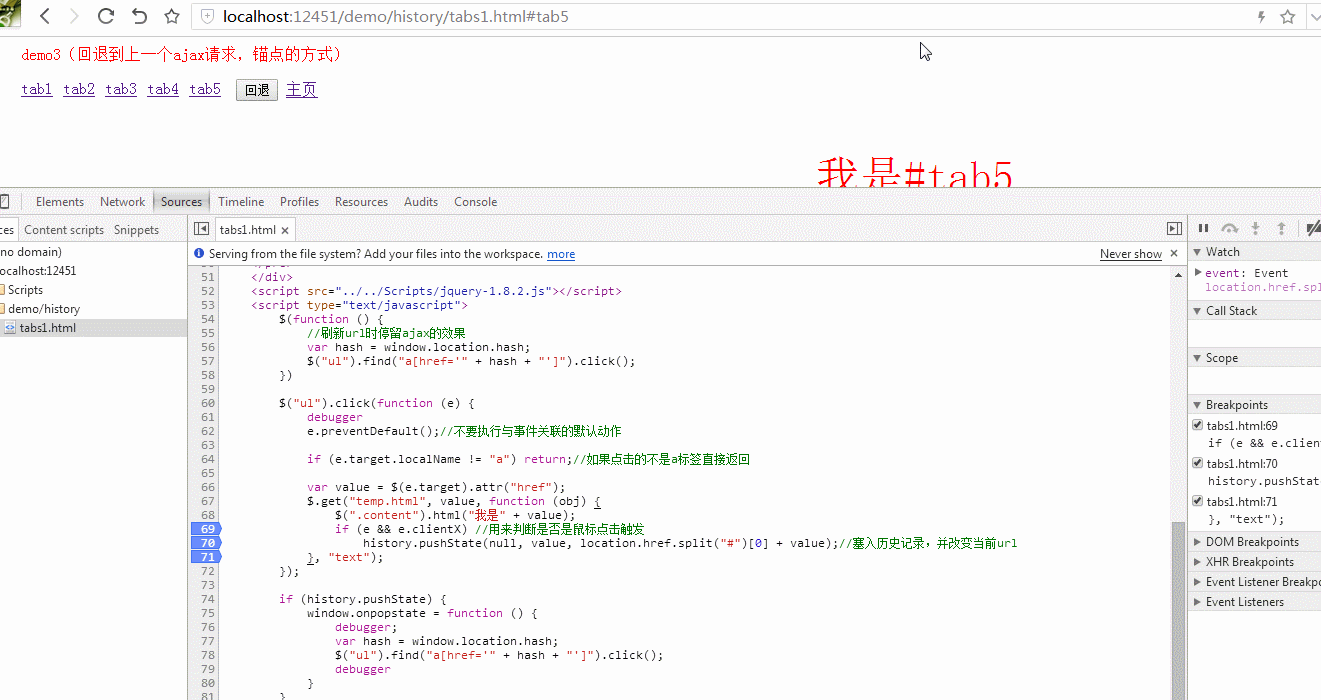Open the tab3 link
This screenshot has width=1321, height=700.
pyautogui.click(x=121, y=90)
